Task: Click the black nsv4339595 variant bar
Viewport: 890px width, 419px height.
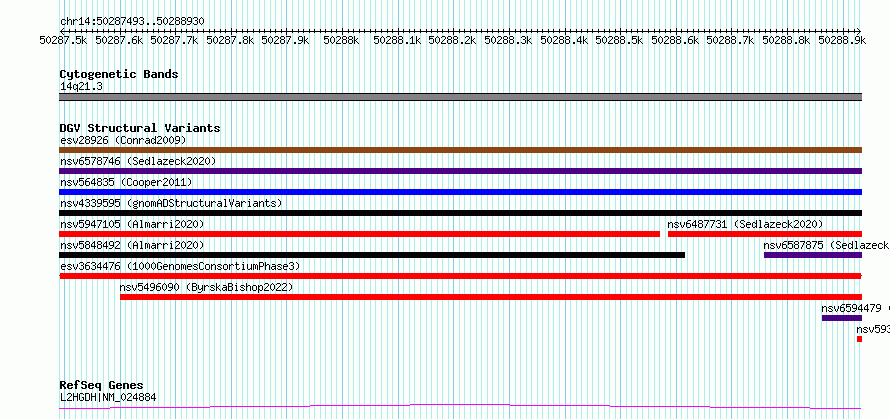Action: pyautogui.click(x=461, y=213)
